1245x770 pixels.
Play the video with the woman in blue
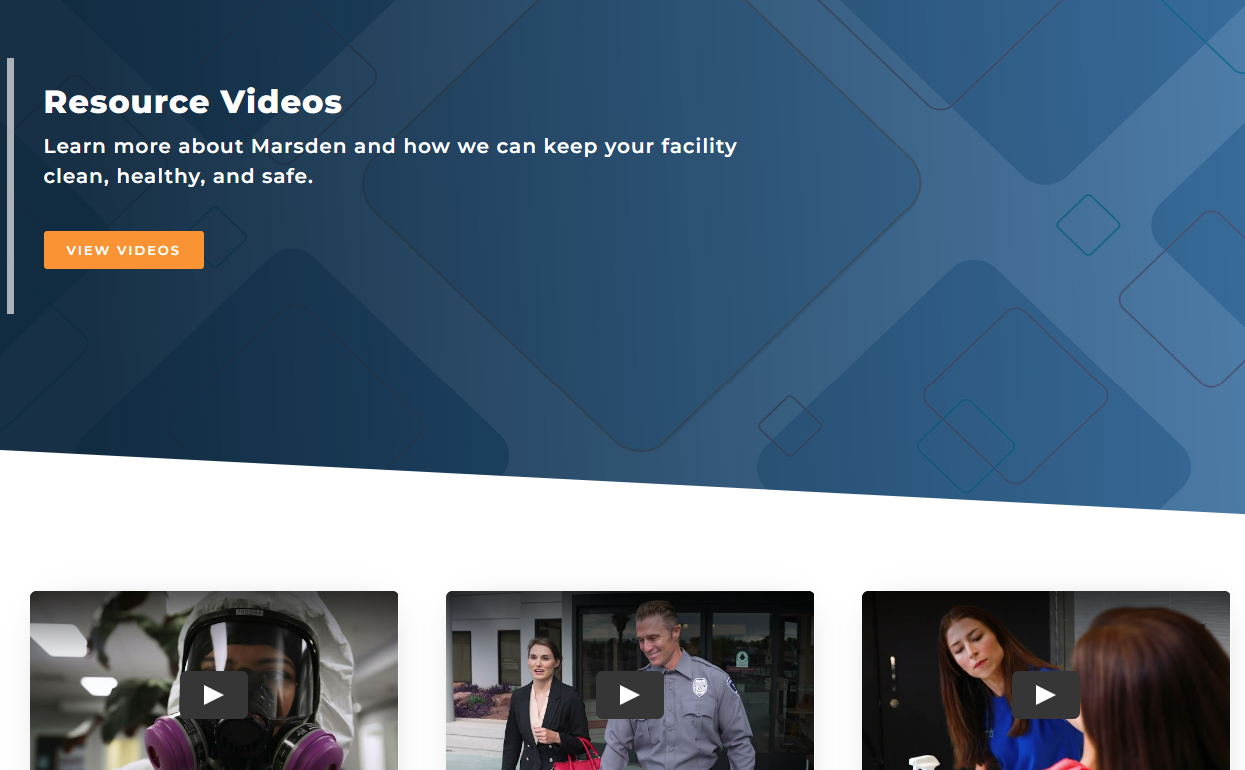click(x=1046, y=695)
